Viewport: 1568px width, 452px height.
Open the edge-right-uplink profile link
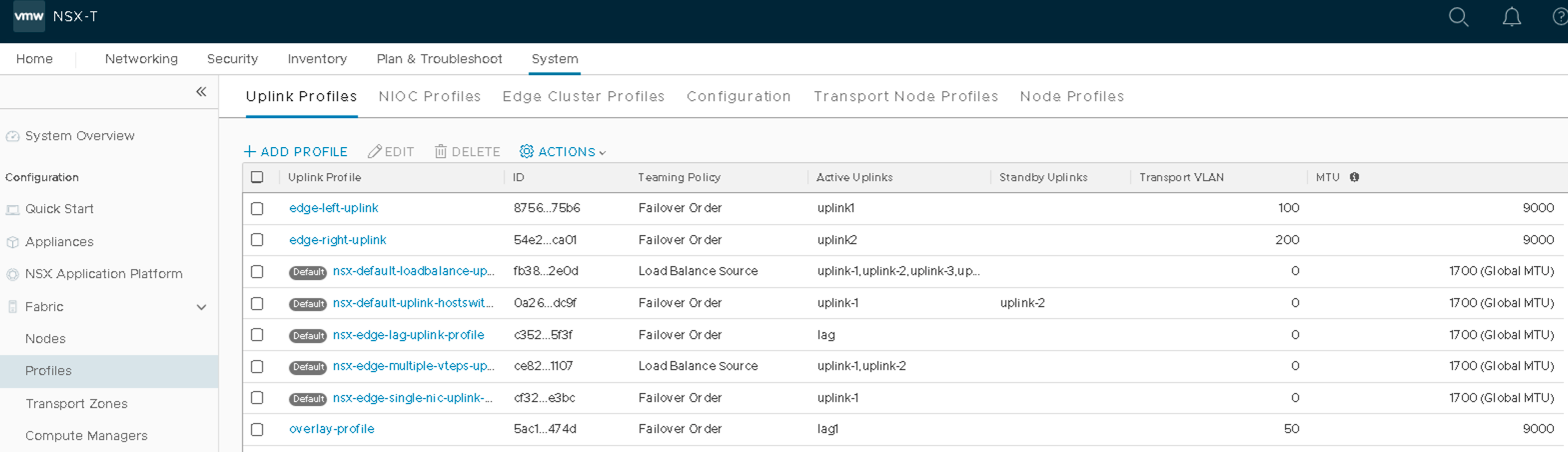(338, 240)
